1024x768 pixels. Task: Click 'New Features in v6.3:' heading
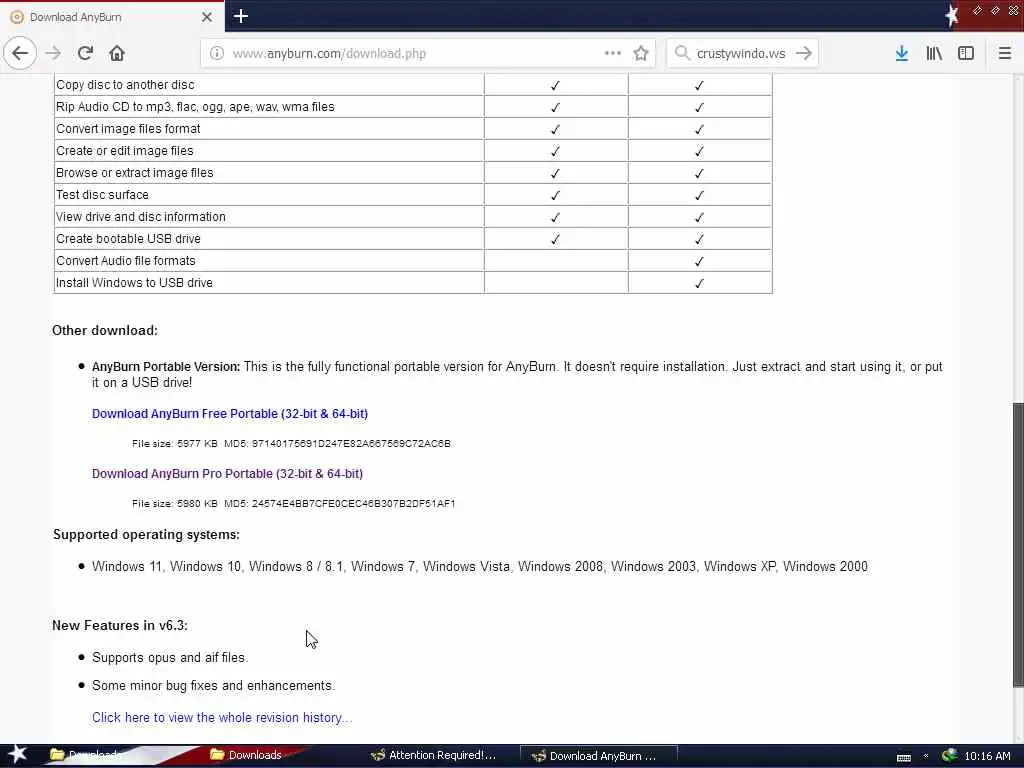click(x=120, y=626)
